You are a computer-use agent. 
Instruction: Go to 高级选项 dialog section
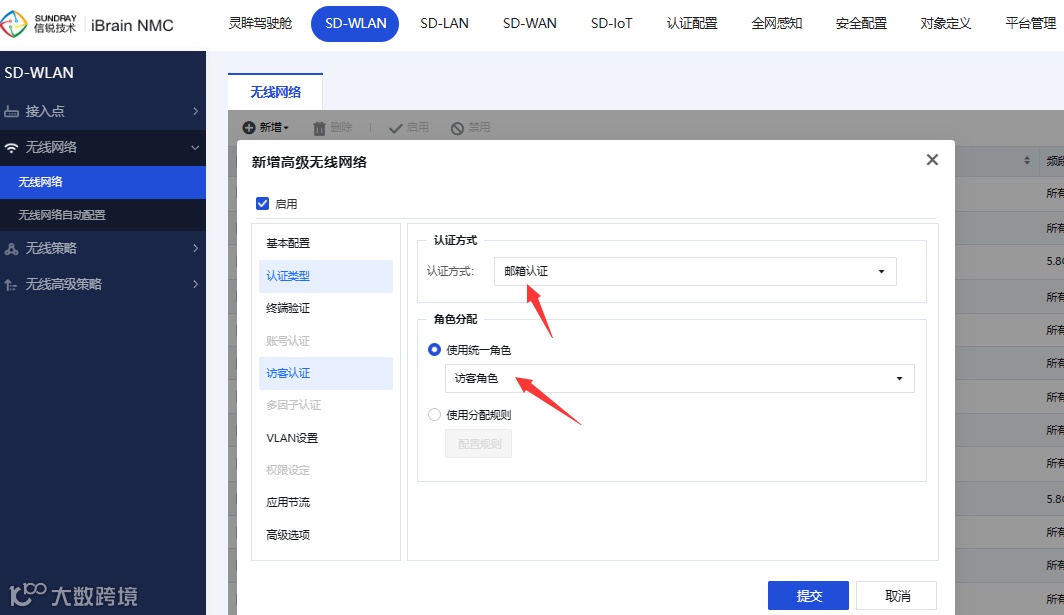click(x=326, y=535)
